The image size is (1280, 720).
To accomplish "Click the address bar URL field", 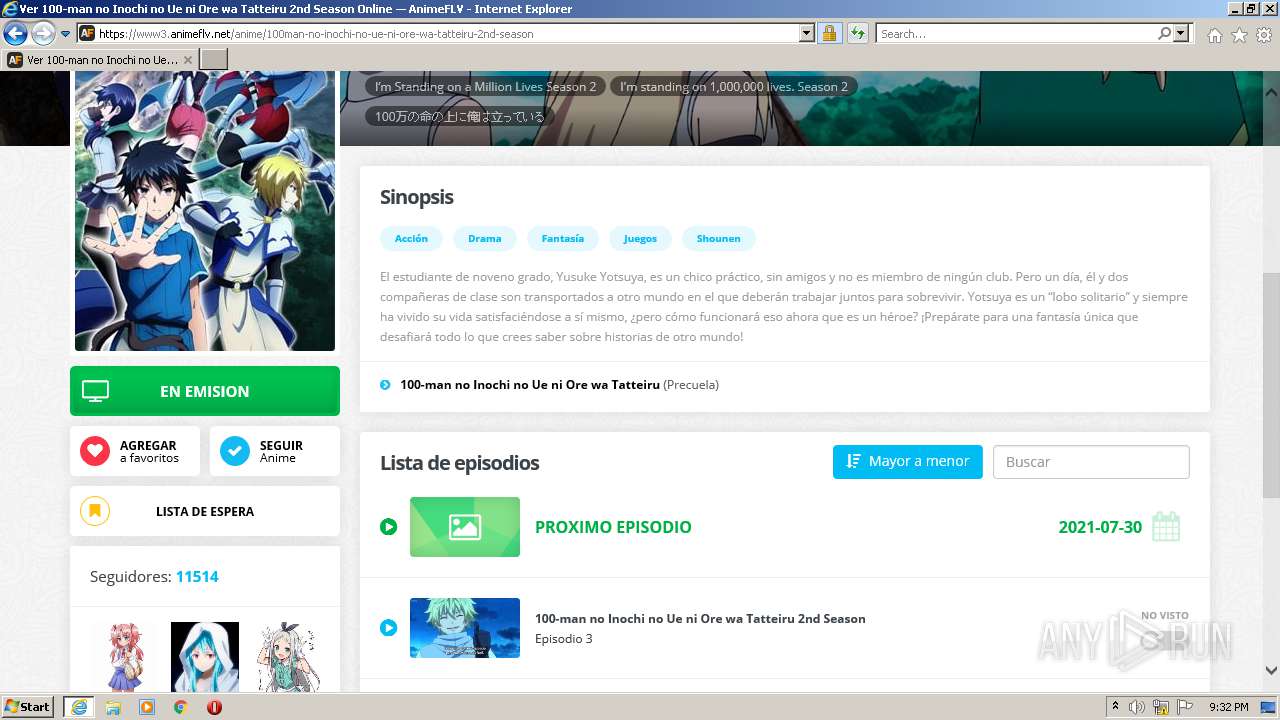I will click(x=447, y=33).
